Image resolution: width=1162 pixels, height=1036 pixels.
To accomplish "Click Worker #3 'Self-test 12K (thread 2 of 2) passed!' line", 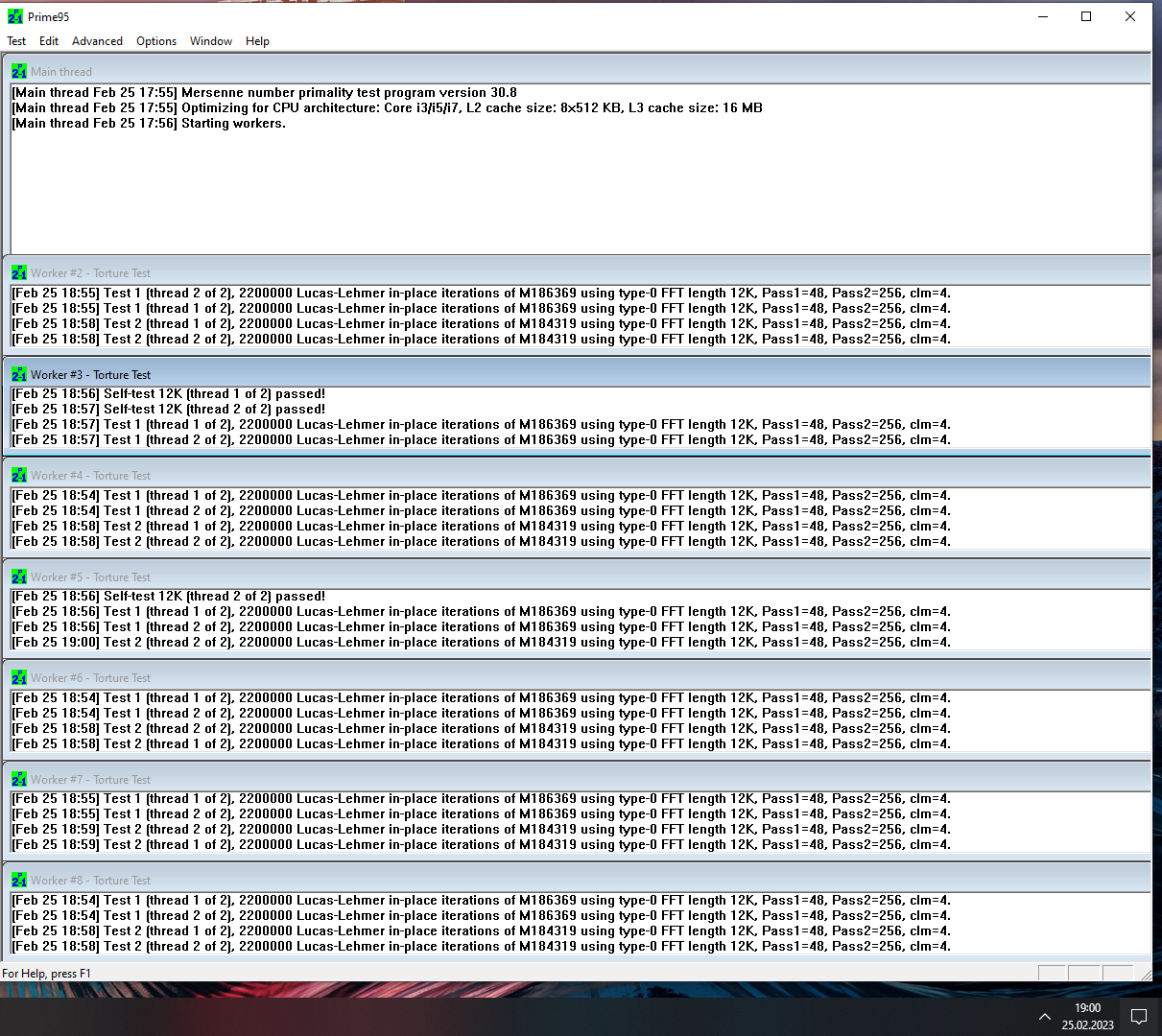I will (x=168, y=410).
